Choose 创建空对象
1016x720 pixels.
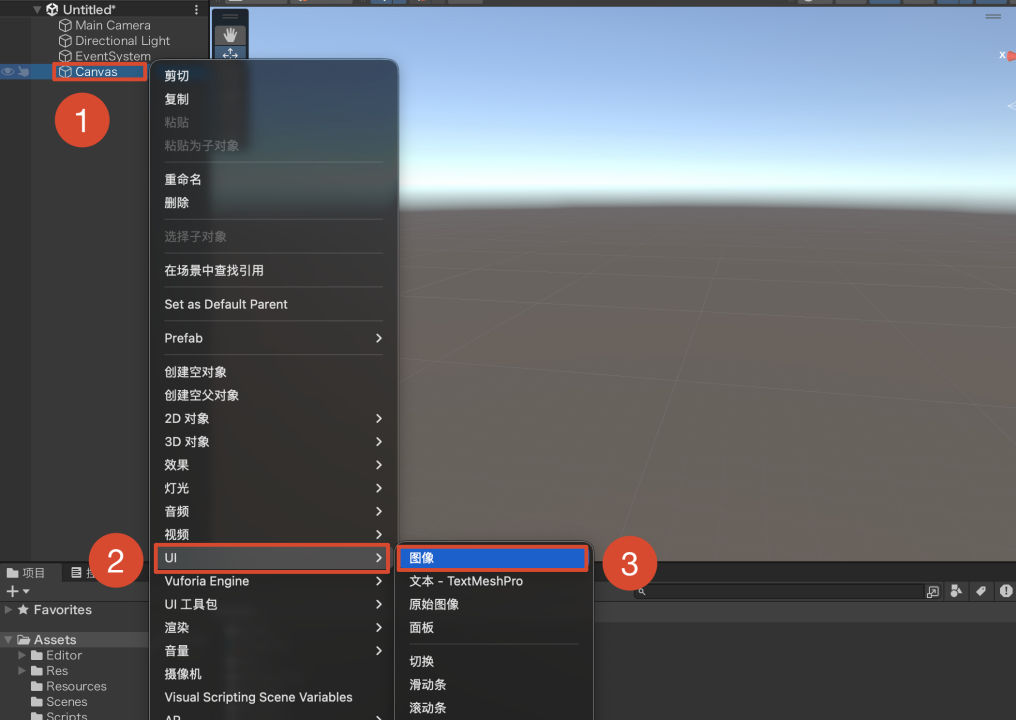point(273,372)
